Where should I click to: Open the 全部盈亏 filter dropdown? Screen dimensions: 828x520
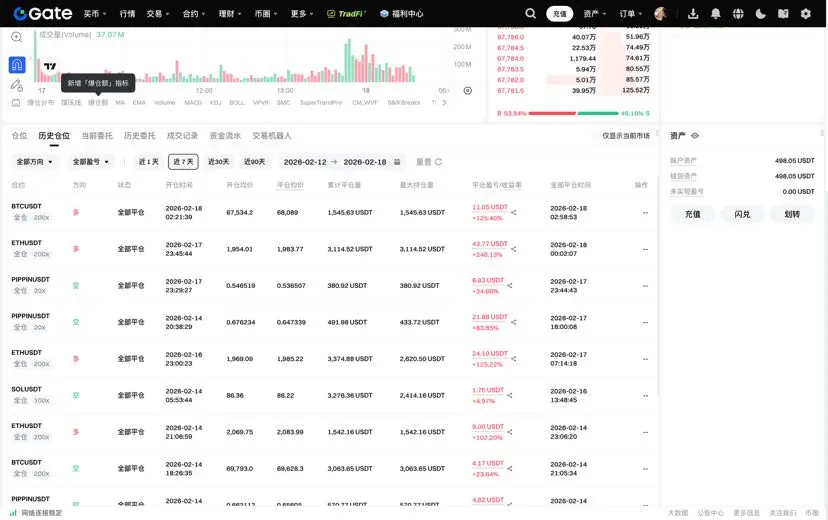[x=91, y=162]
